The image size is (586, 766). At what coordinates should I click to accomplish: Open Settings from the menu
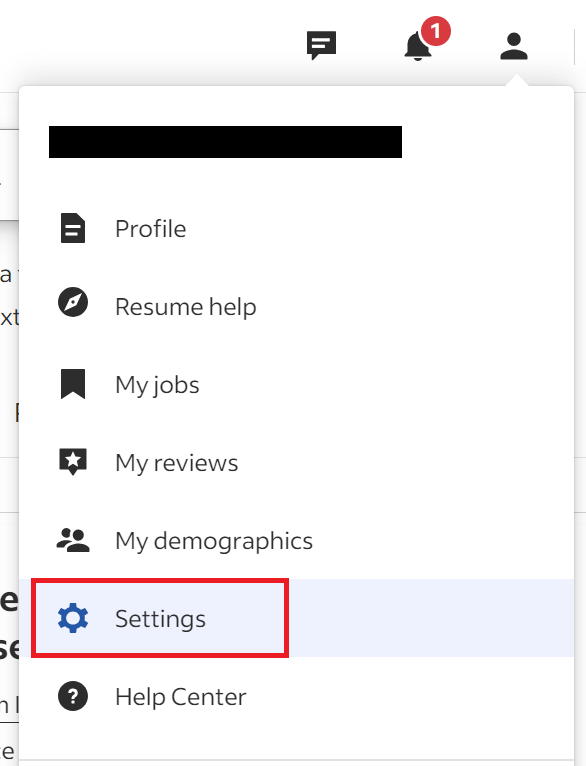(x=296, y=618)
